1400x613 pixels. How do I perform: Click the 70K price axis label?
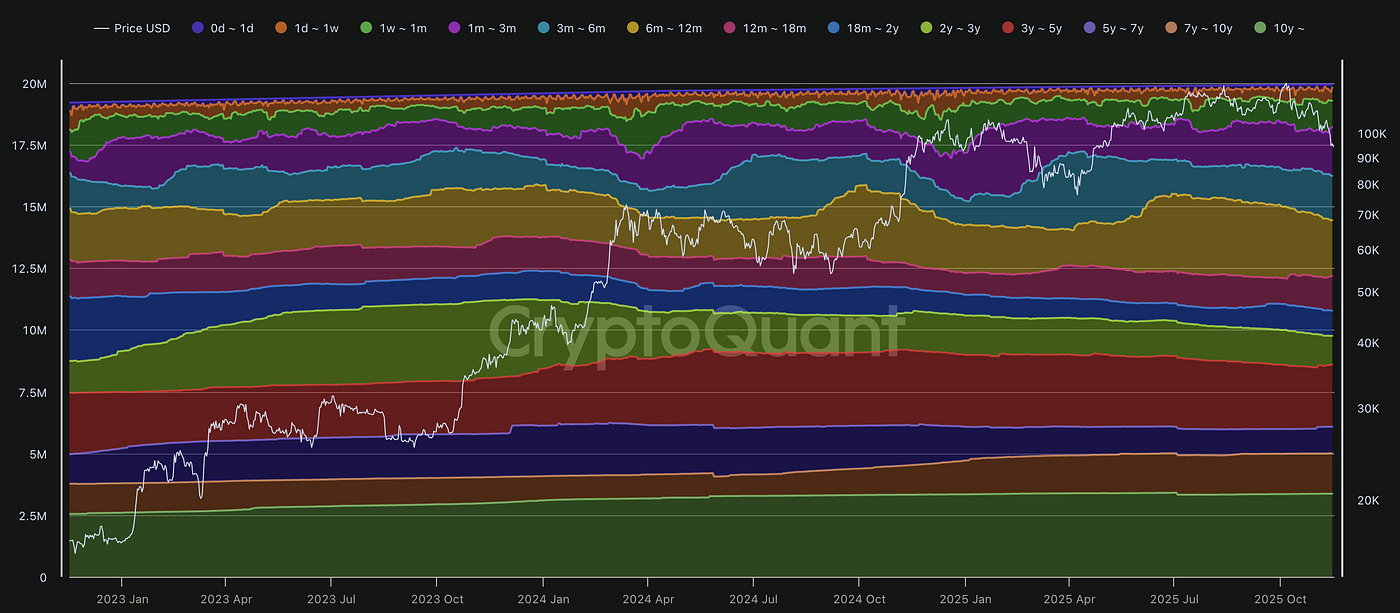1368,215
